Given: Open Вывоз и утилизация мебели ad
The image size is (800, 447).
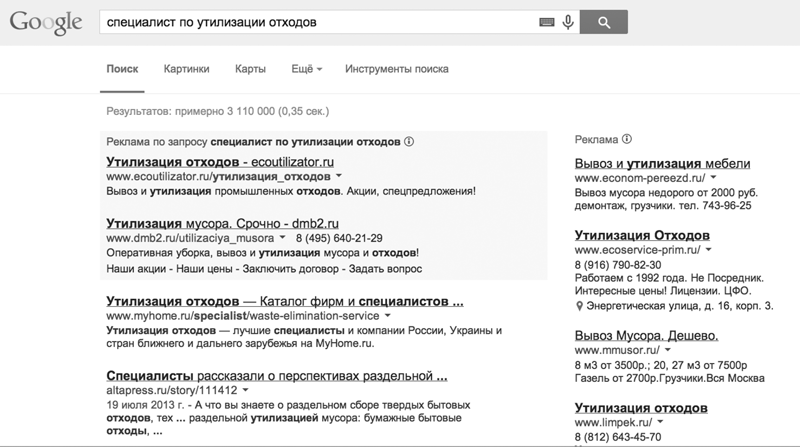Looking at the screenshot, I should tap(662, 163).
